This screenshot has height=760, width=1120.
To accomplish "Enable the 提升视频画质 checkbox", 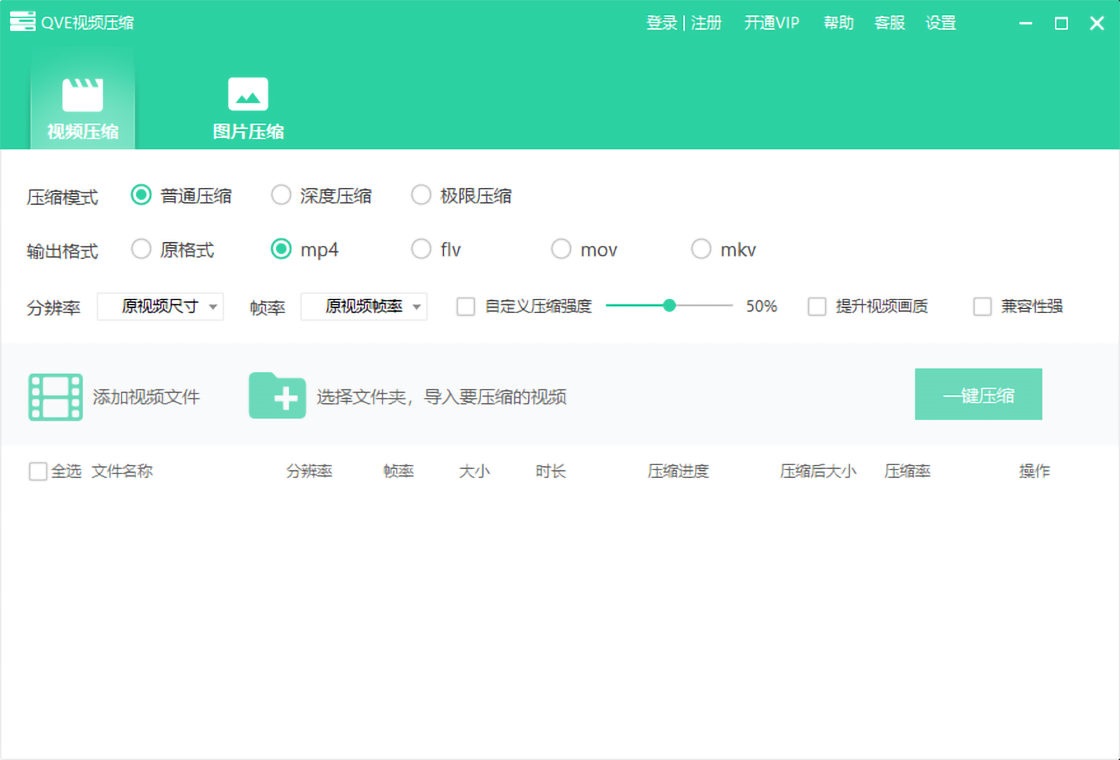I will point(817,306).
